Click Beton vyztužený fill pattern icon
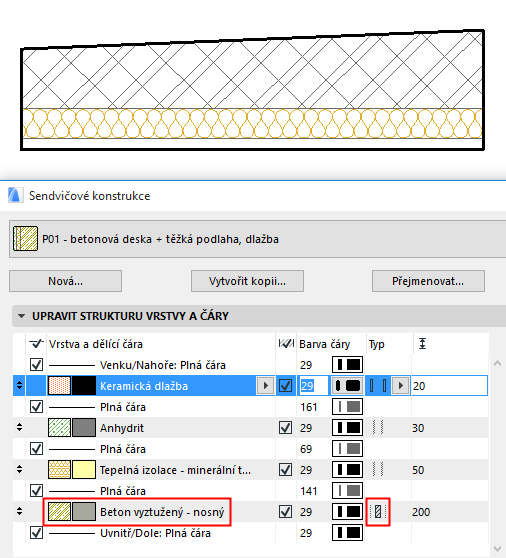 click(x=59, y=512)
